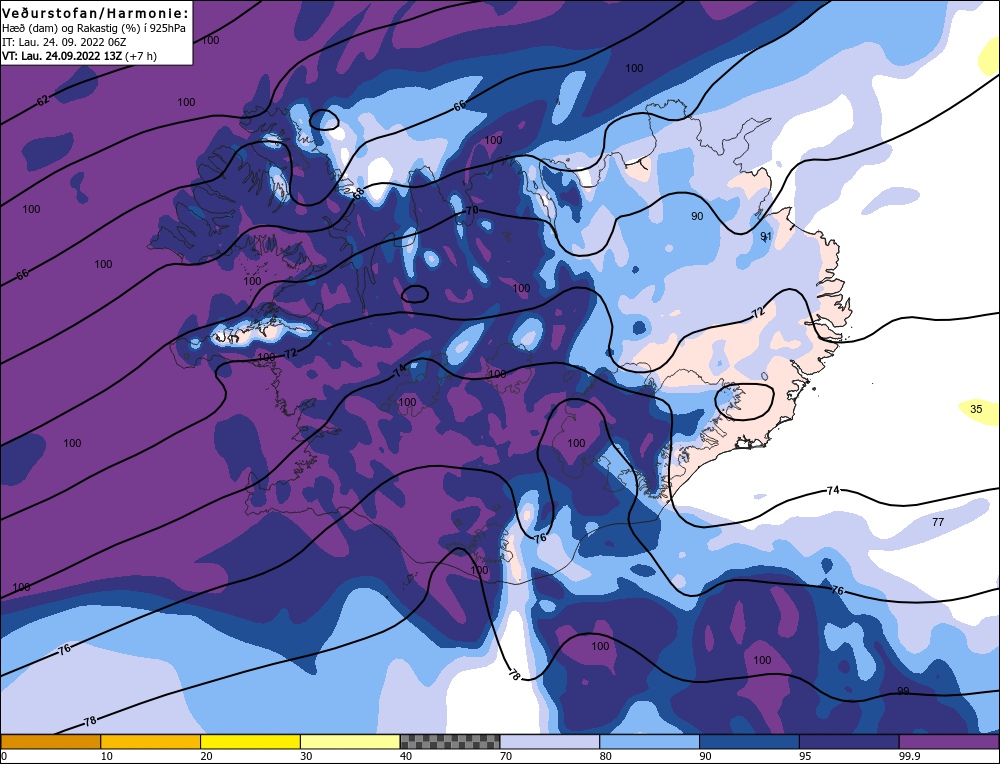
Task: Click the legend tick label "90" below colorbar
Action: [x=705, y=756]
